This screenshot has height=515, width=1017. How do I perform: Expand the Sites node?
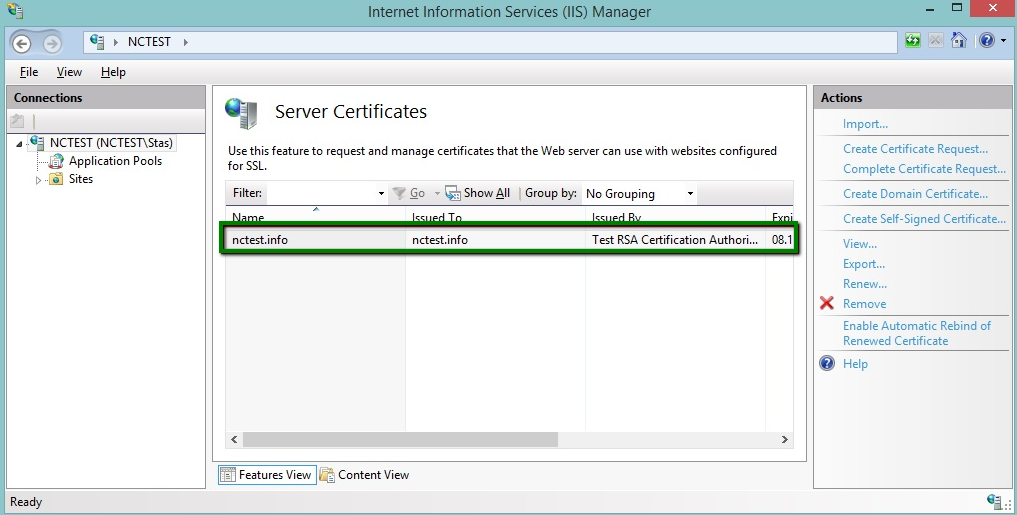tap(38, 180)
